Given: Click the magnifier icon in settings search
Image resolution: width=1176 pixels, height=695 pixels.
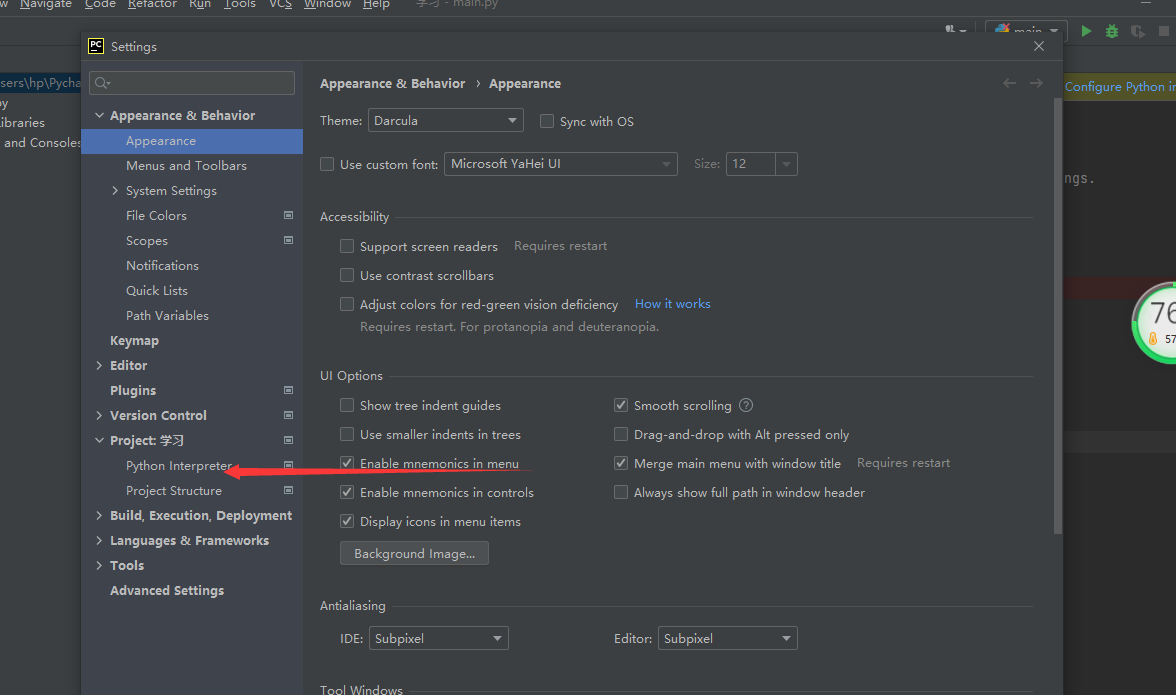Looking at the screenshot, I should pos(102,83).
